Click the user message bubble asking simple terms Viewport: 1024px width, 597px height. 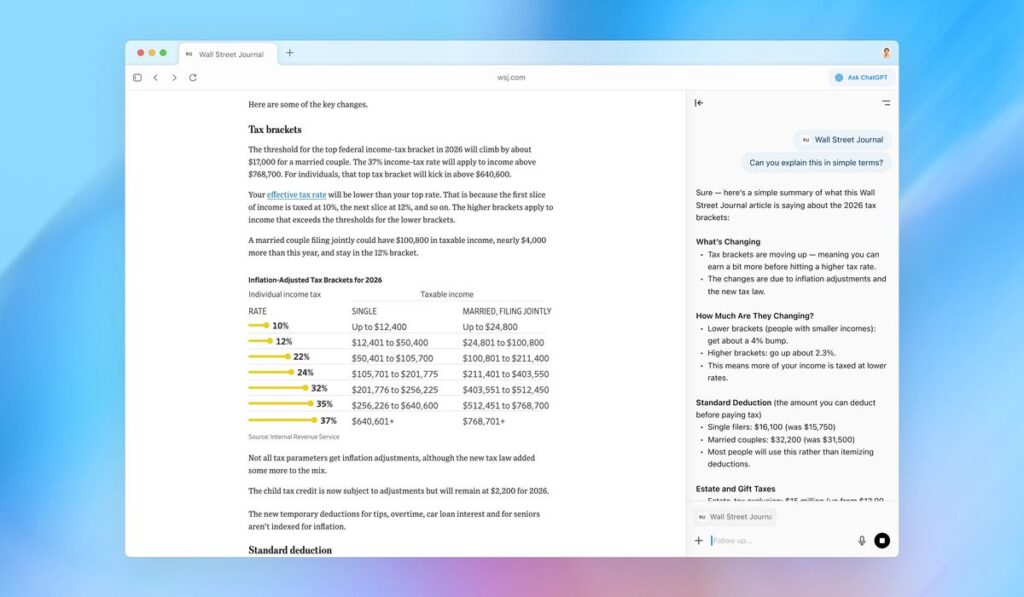pyautogui.click(x=818, y=161)
